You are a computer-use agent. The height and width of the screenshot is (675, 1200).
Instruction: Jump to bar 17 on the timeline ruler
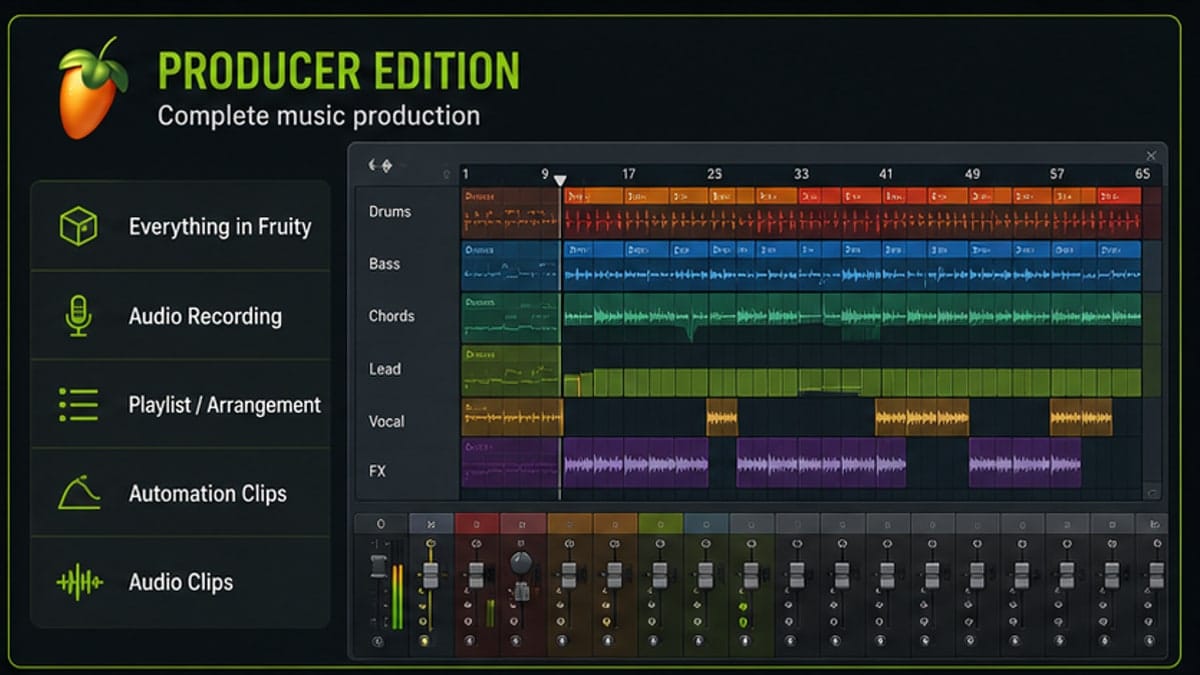pyautogui.click(x=628, y=174)
